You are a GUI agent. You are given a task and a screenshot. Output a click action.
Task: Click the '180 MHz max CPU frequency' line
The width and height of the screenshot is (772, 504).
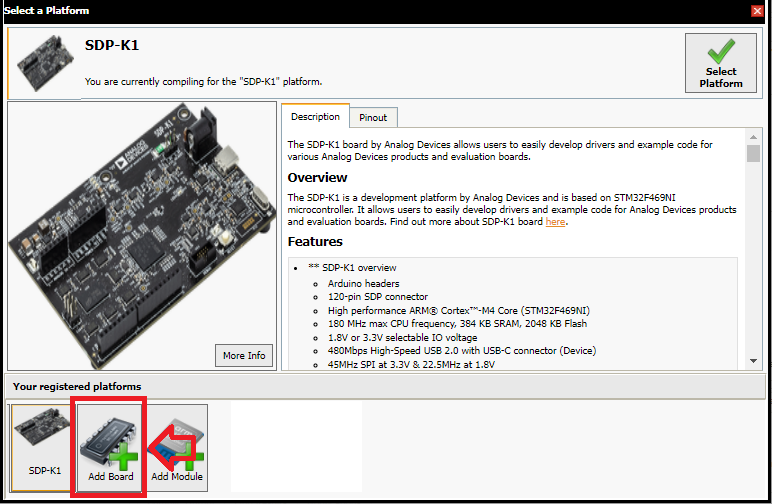457,324
